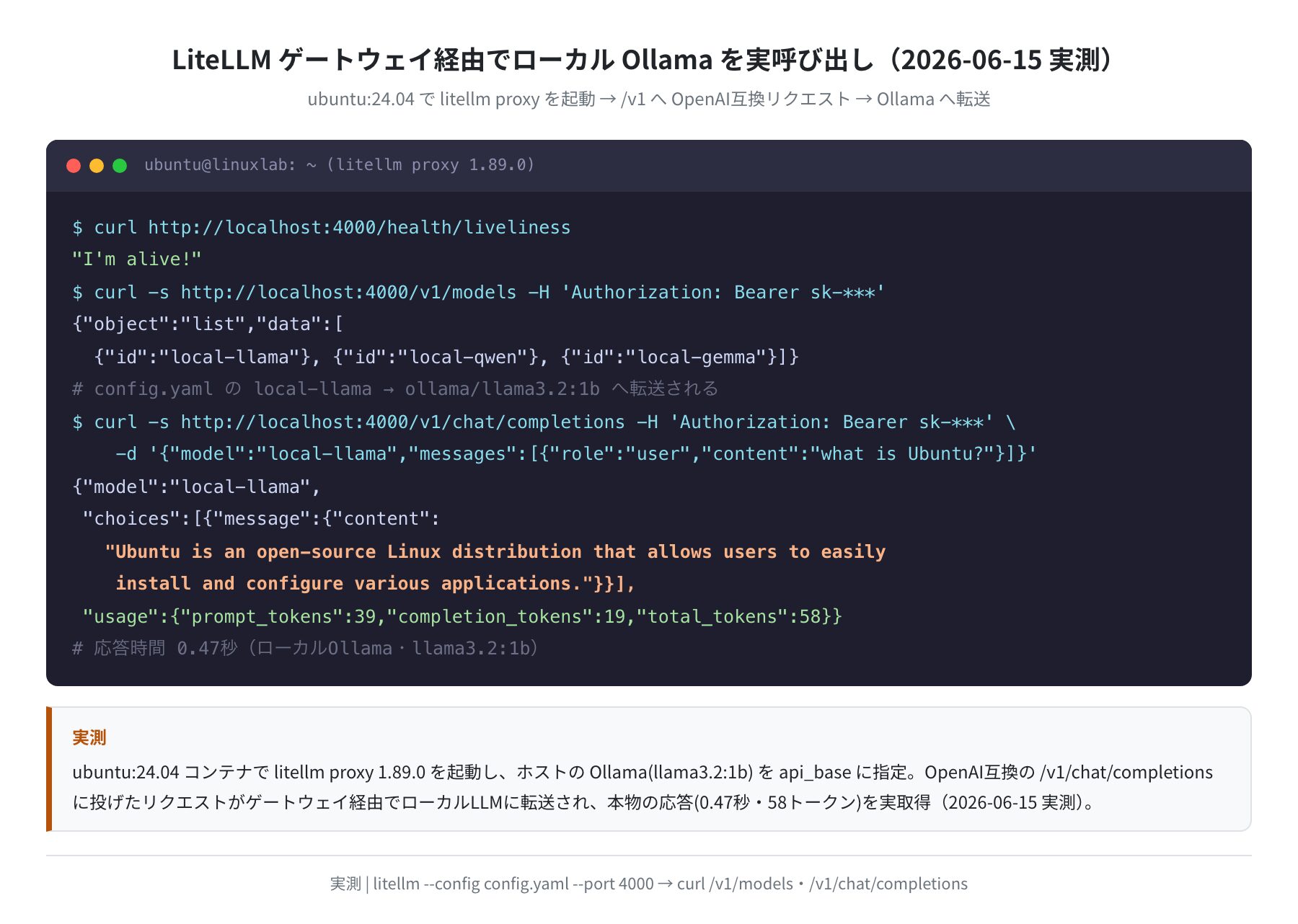Click the '"choices":[{"message":{"content":' line
Screen dimensions: 1298x924
[x=261, y=519]
